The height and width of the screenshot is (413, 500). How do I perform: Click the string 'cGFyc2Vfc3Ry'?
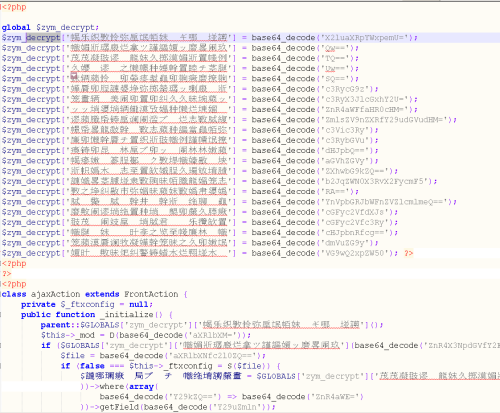point(355,223)
